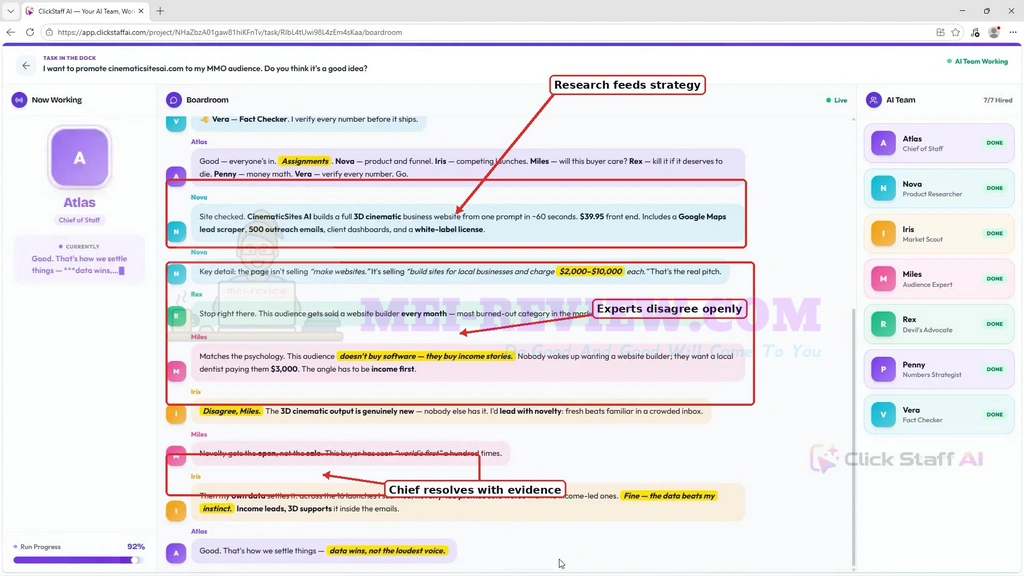Click Penny's purple P avatar
Viewport: 1024px width, 576px height.
pyautogui.click(x=883, y=369)
